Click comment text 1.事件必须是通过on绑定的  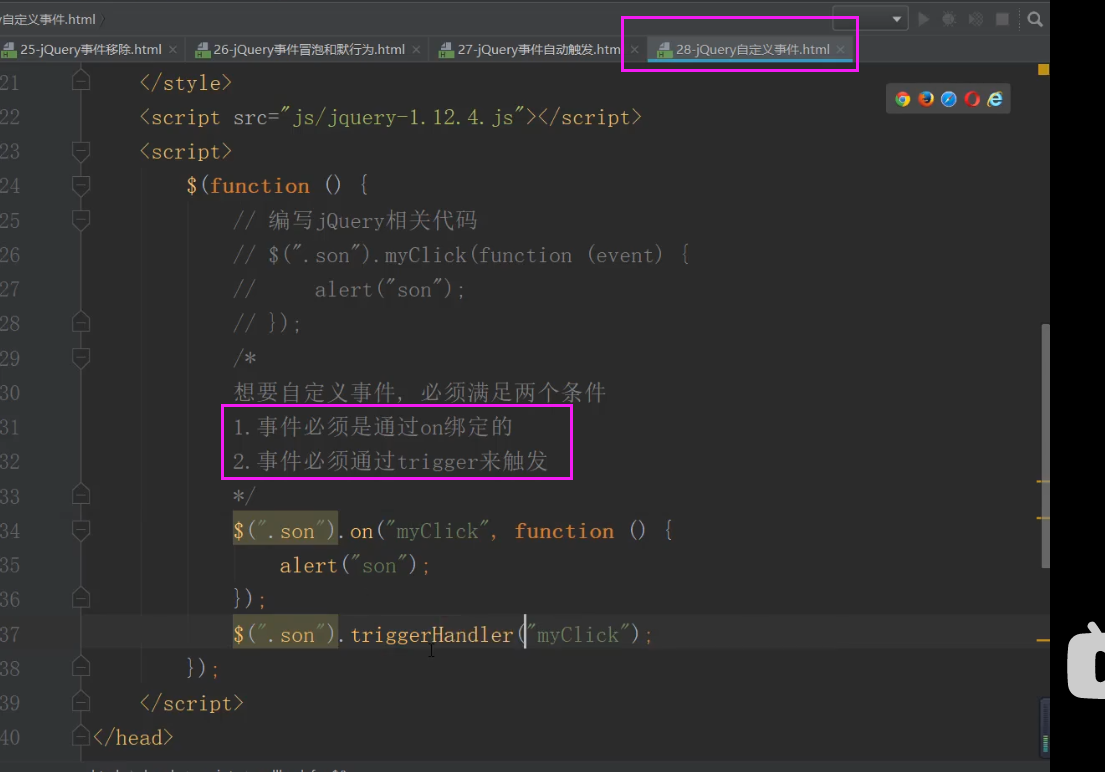pyautogui.click(x=373, y=427)
